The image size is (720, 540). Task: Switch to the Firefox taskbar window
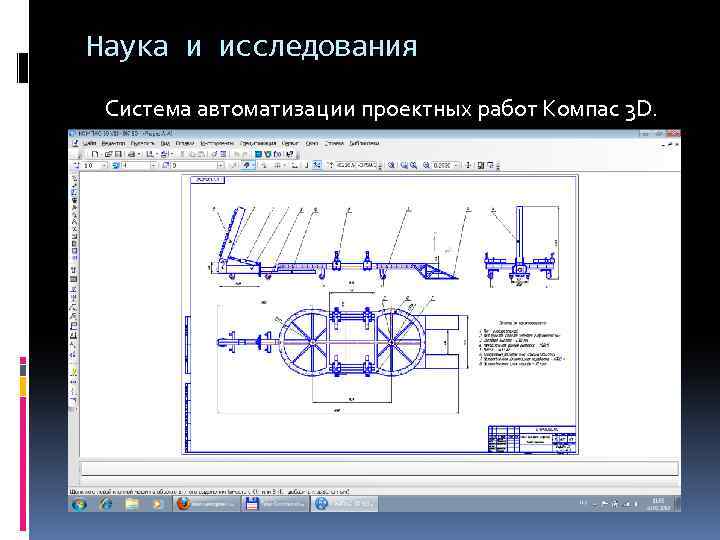coord(207,504)
